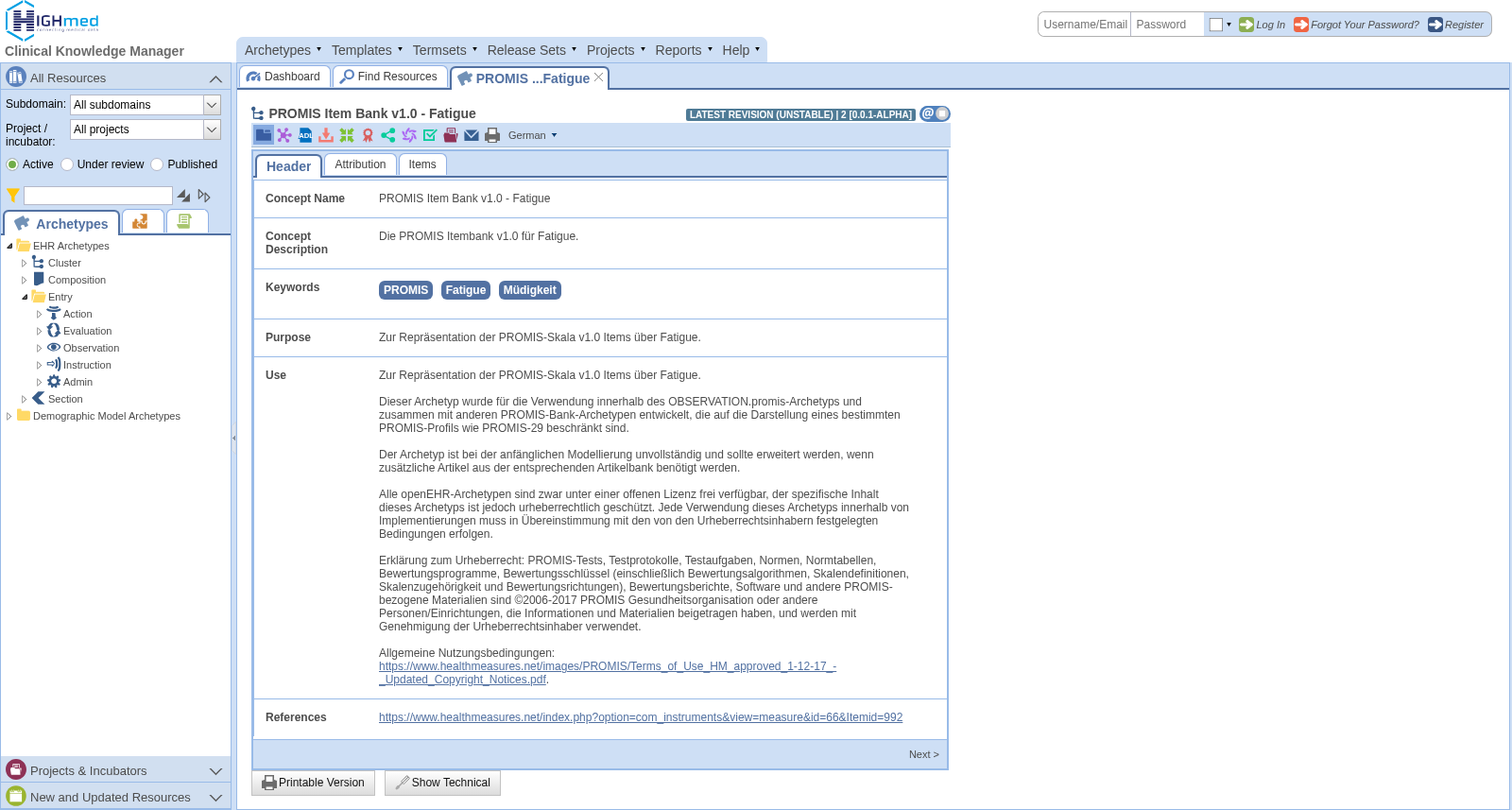Switch to the orange puzzle Templates tab

143,221
